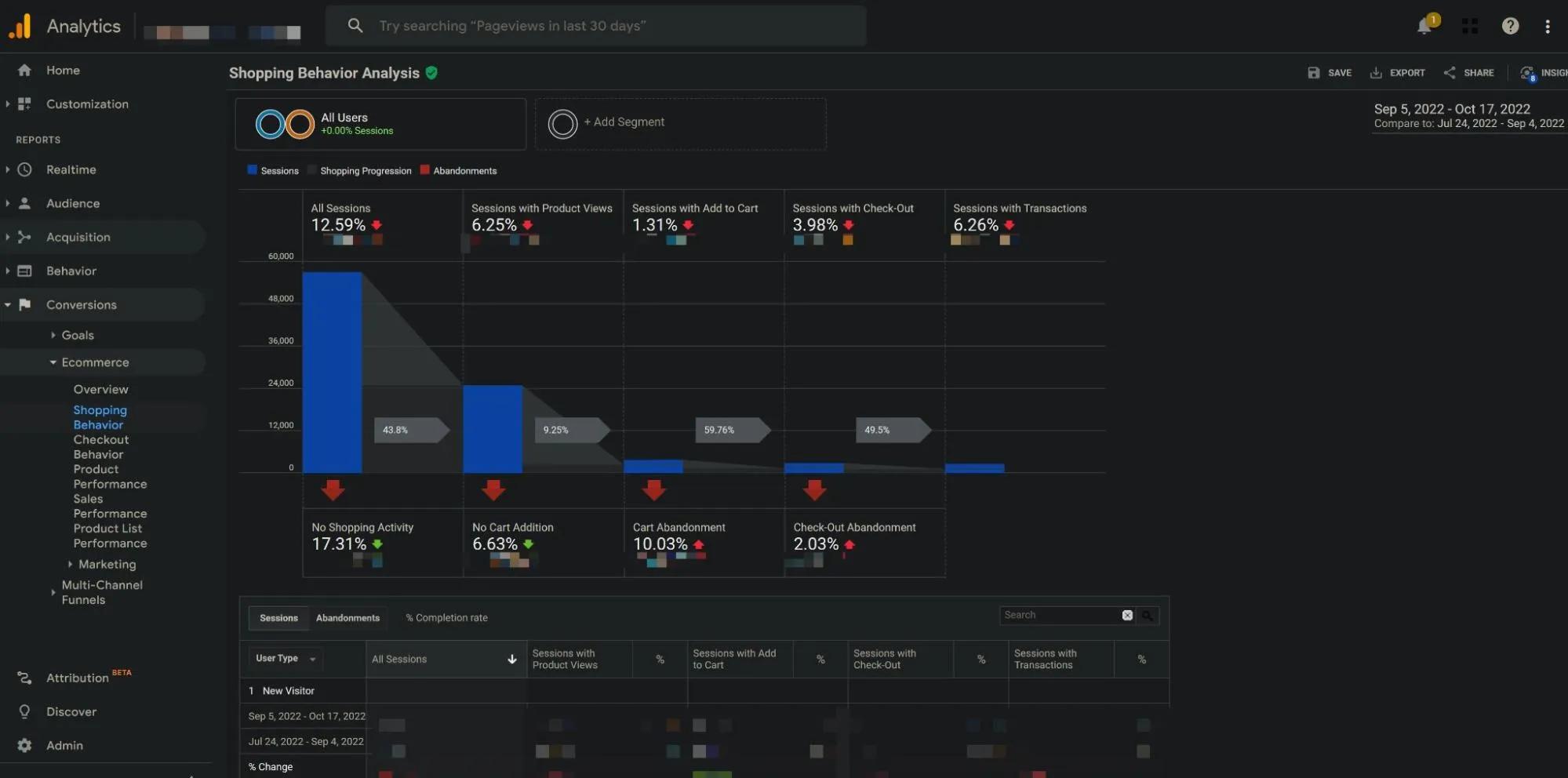Image resolution: width=1568 pixels, height=778 pixels.
Task: Click the Conversions flag icon
Action: (x=24, y=304)
